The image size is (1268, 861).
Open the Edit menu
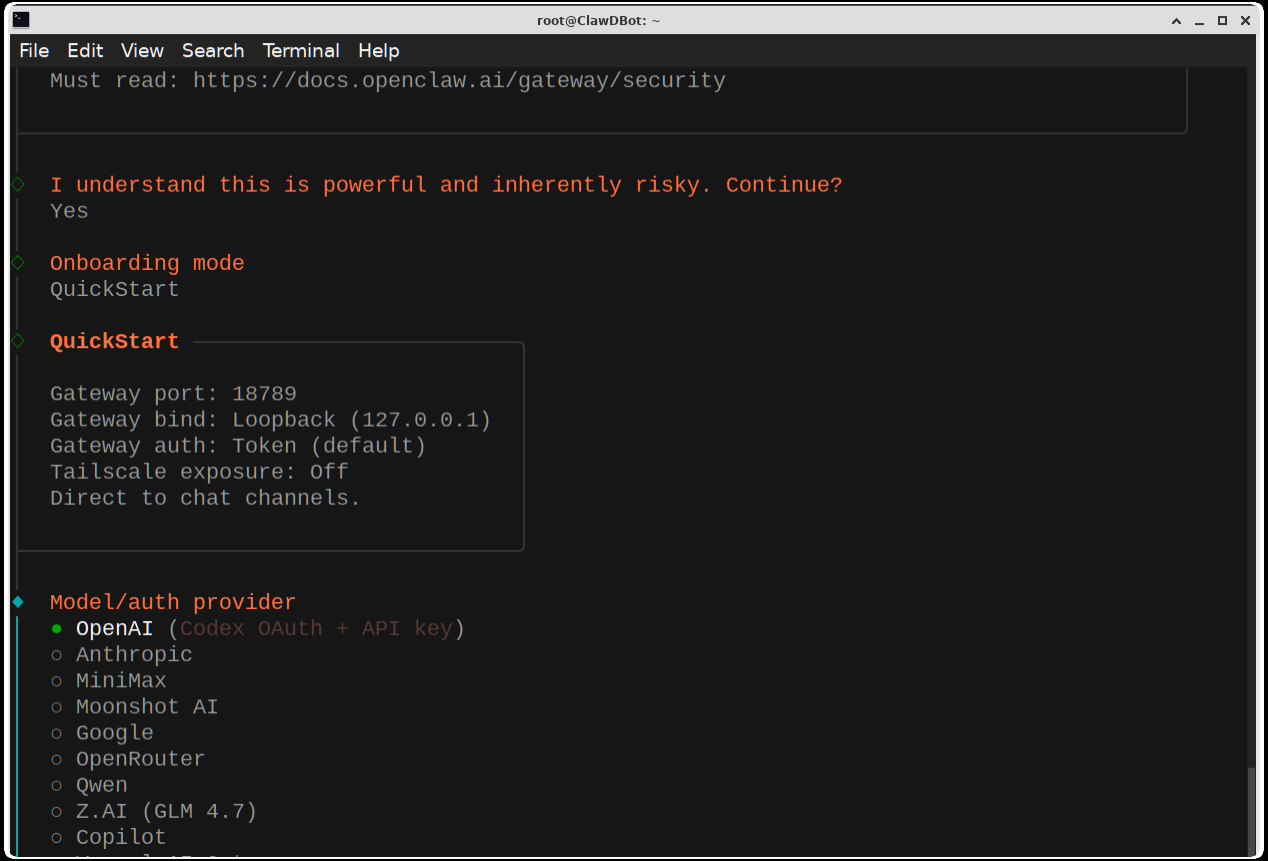tap(85, 50)
